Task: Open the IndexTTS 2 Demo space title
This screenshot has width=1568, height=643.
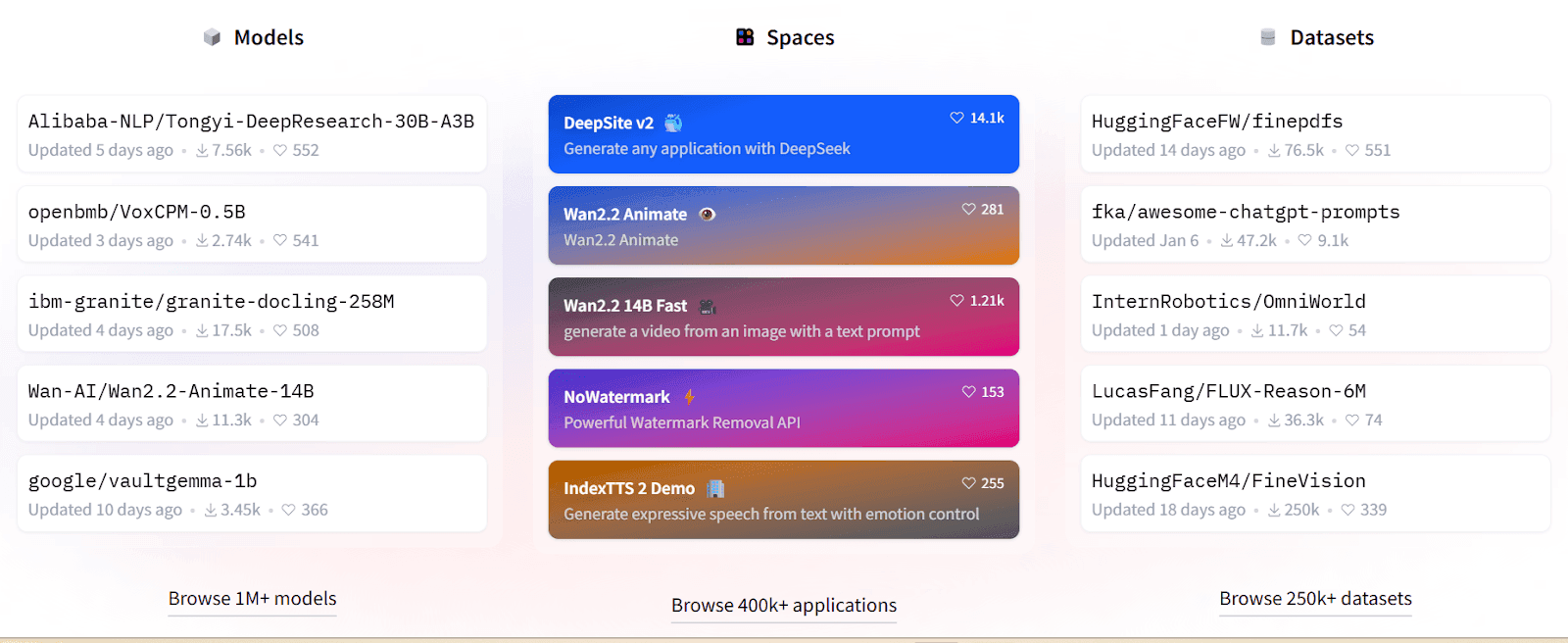Action: point(629,488)
